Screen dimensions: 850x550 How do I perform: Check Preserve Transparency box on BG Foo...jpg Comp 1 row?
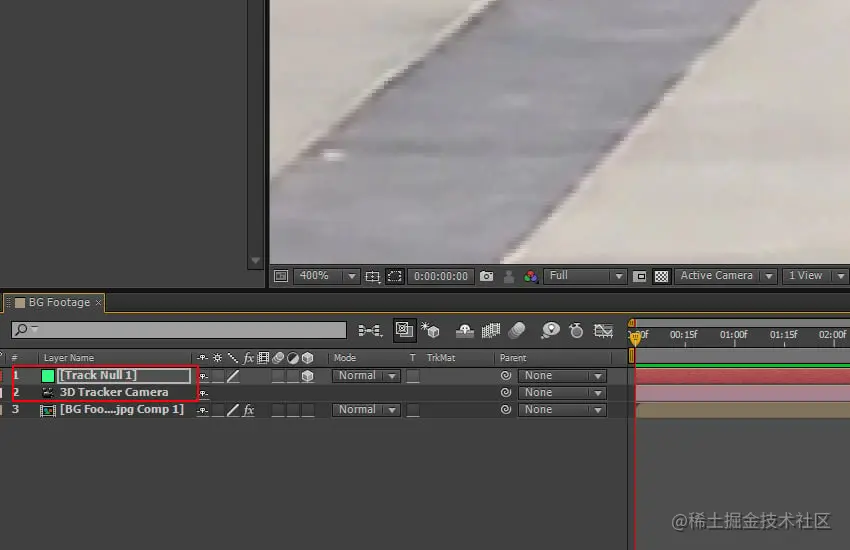point(413,410)
